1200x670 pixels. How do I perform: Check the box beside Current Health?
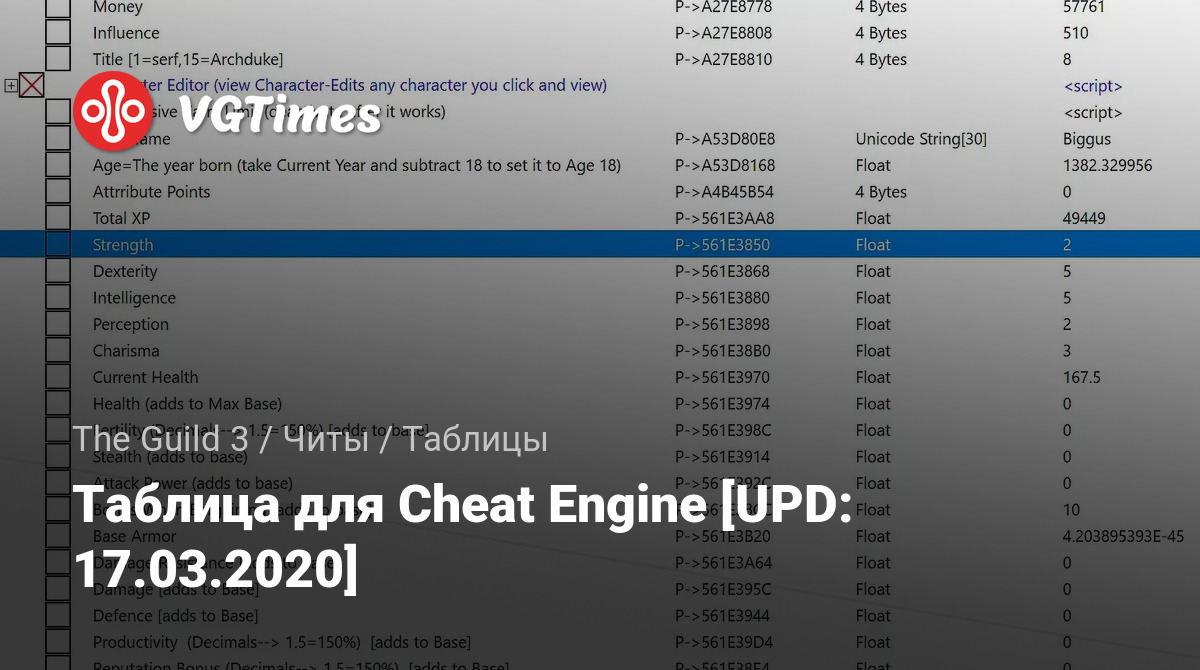(x=58, y=377)
